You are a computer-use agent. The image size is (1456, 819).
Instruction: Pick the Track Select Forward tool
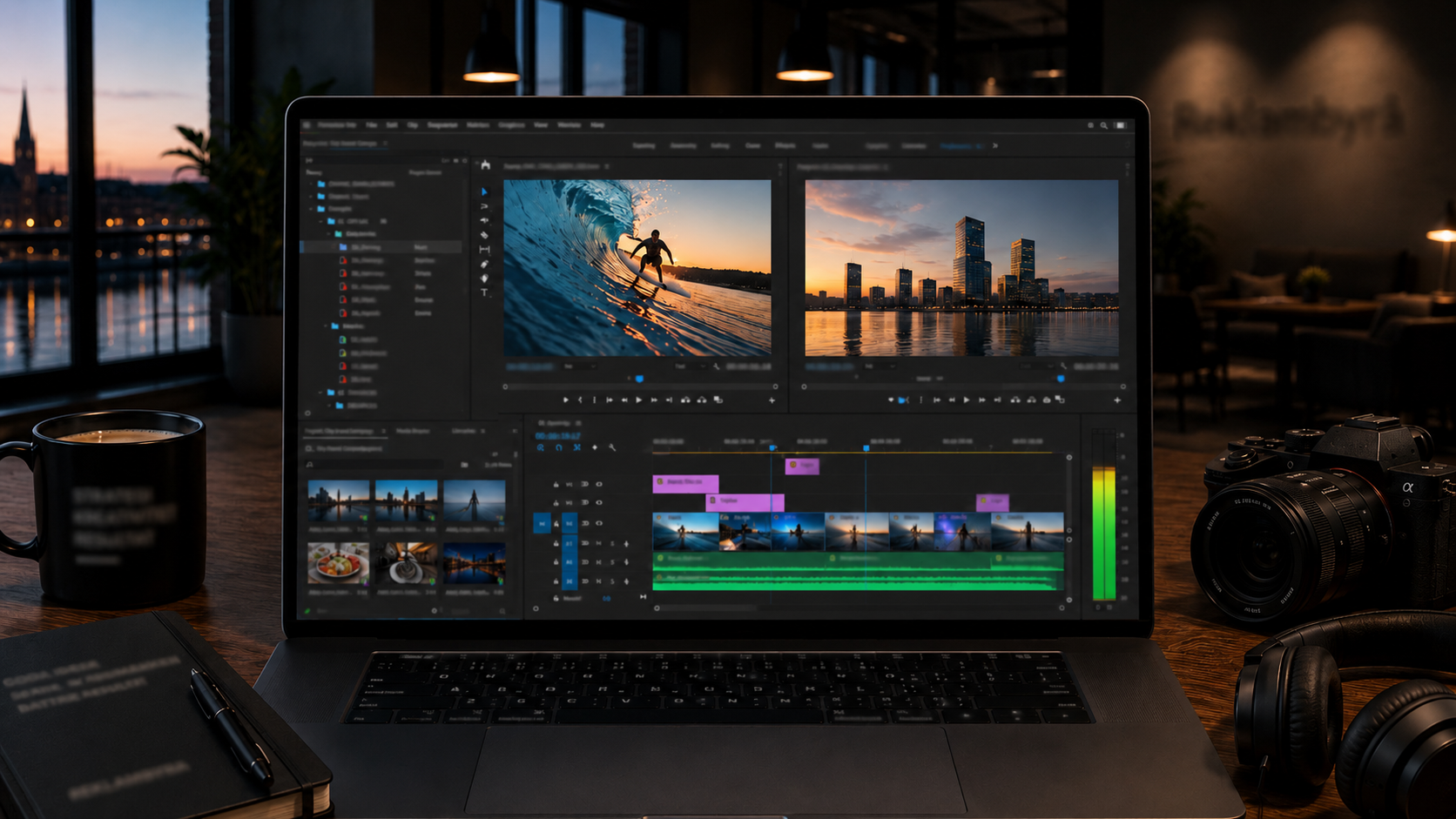click(485, 206)
